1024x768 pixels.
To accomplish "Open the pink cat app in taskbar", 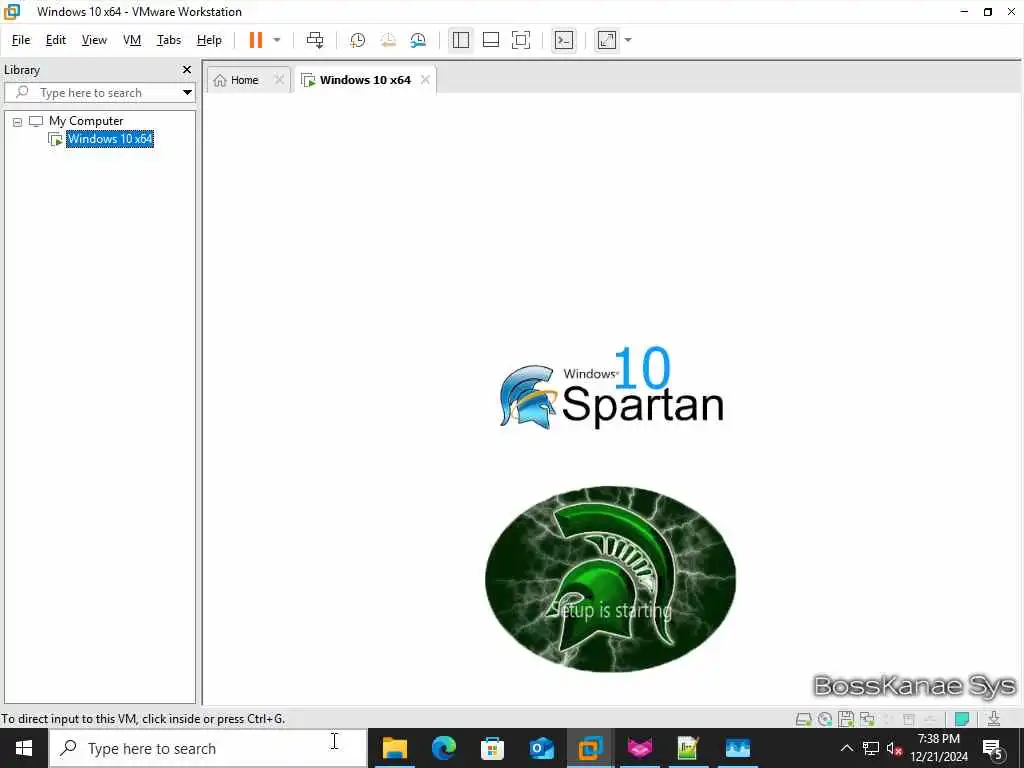I will click(x=639, y=748).
